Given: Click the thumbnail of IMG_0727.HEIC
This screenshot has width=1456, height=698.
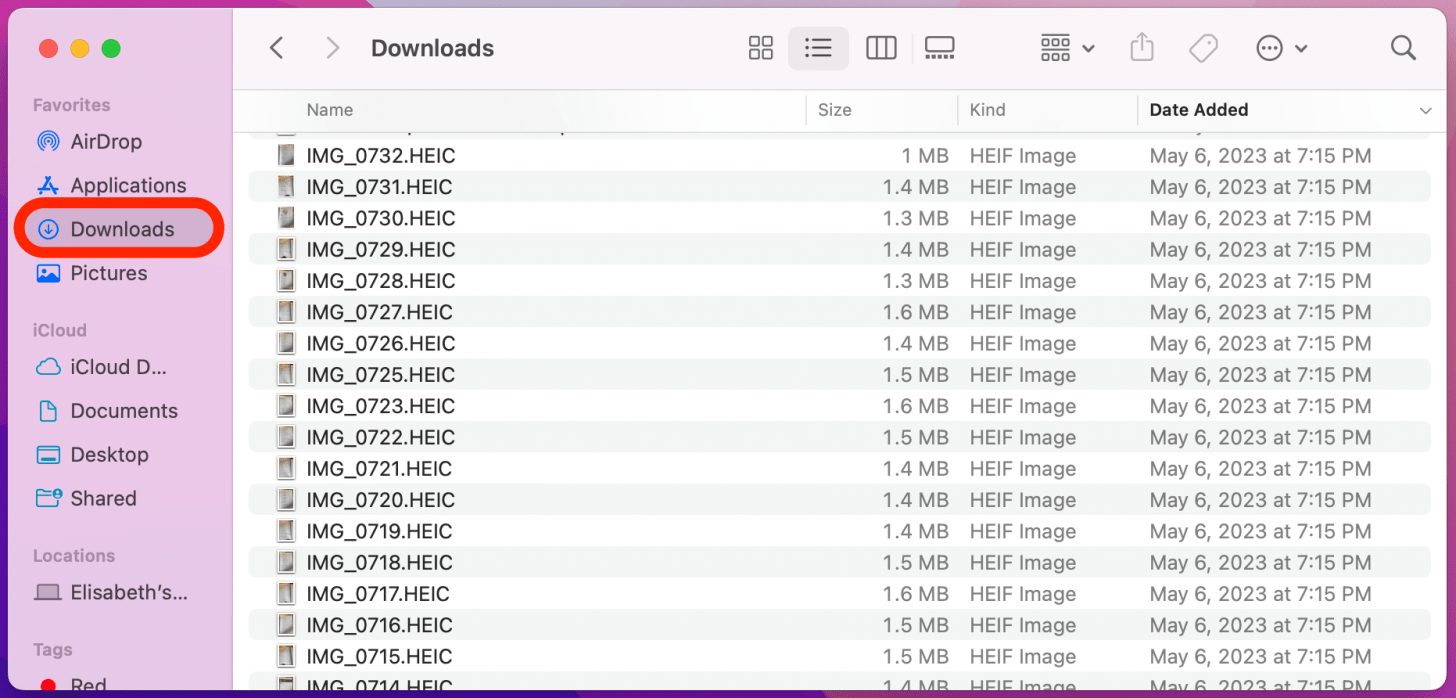Looking at the screenshot, I should [x=286, y=312].
